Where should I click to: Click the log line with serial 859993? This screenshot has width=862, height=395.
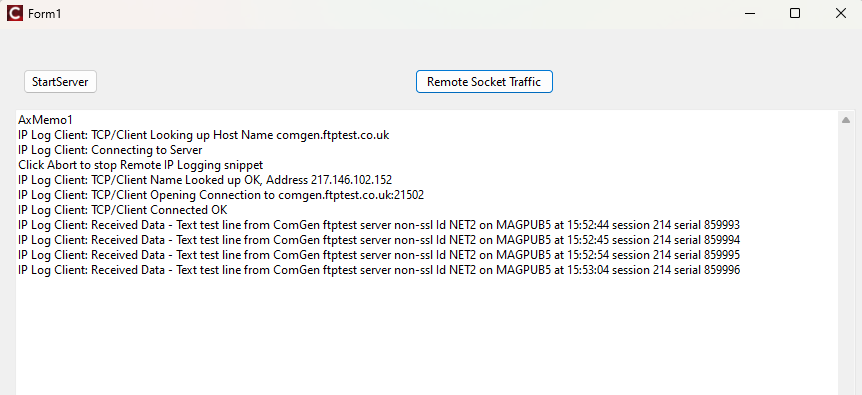click(379, 225)
